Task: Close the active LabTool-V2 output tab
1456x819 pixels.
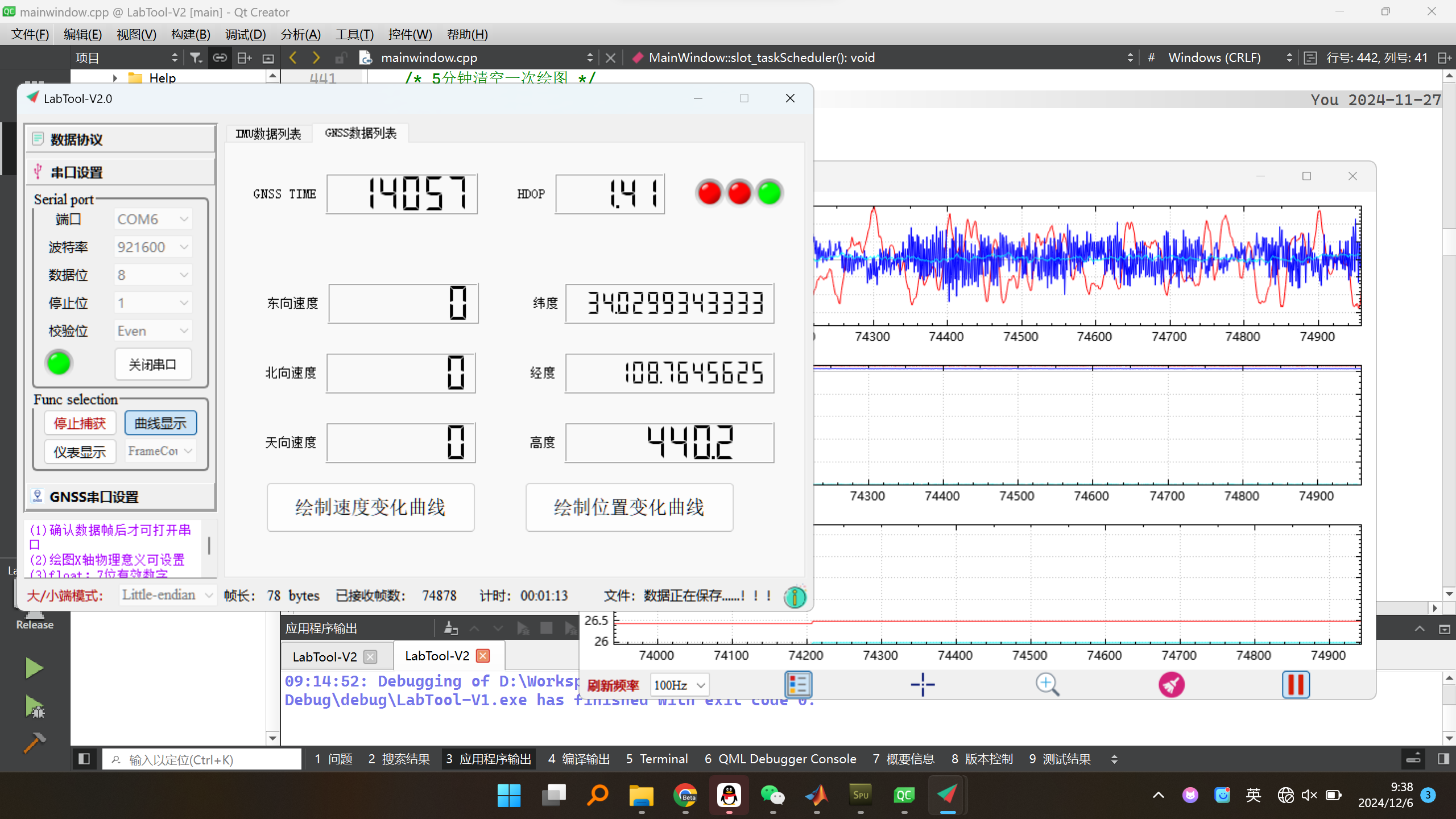Action: tap(483, 656)
